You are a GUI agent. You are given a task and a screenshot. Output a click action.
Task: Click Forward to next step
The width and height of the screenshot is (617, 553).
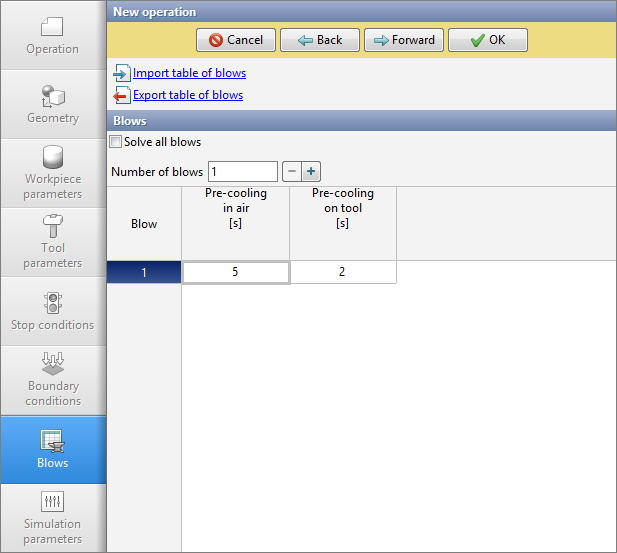pyautogui.click(x=403, y=40)
